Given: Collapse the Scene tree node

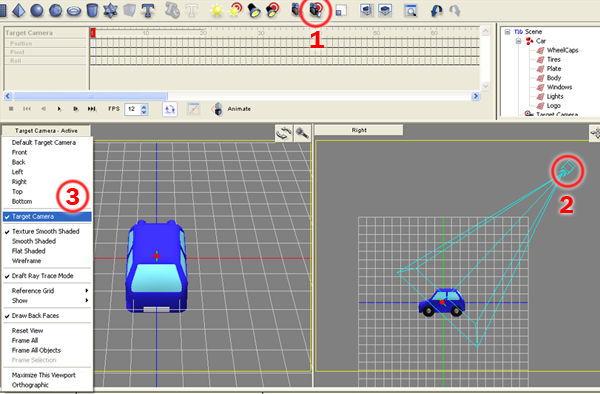Looking at the screenshot, I should pyautogui.click(x=507, y=32).
